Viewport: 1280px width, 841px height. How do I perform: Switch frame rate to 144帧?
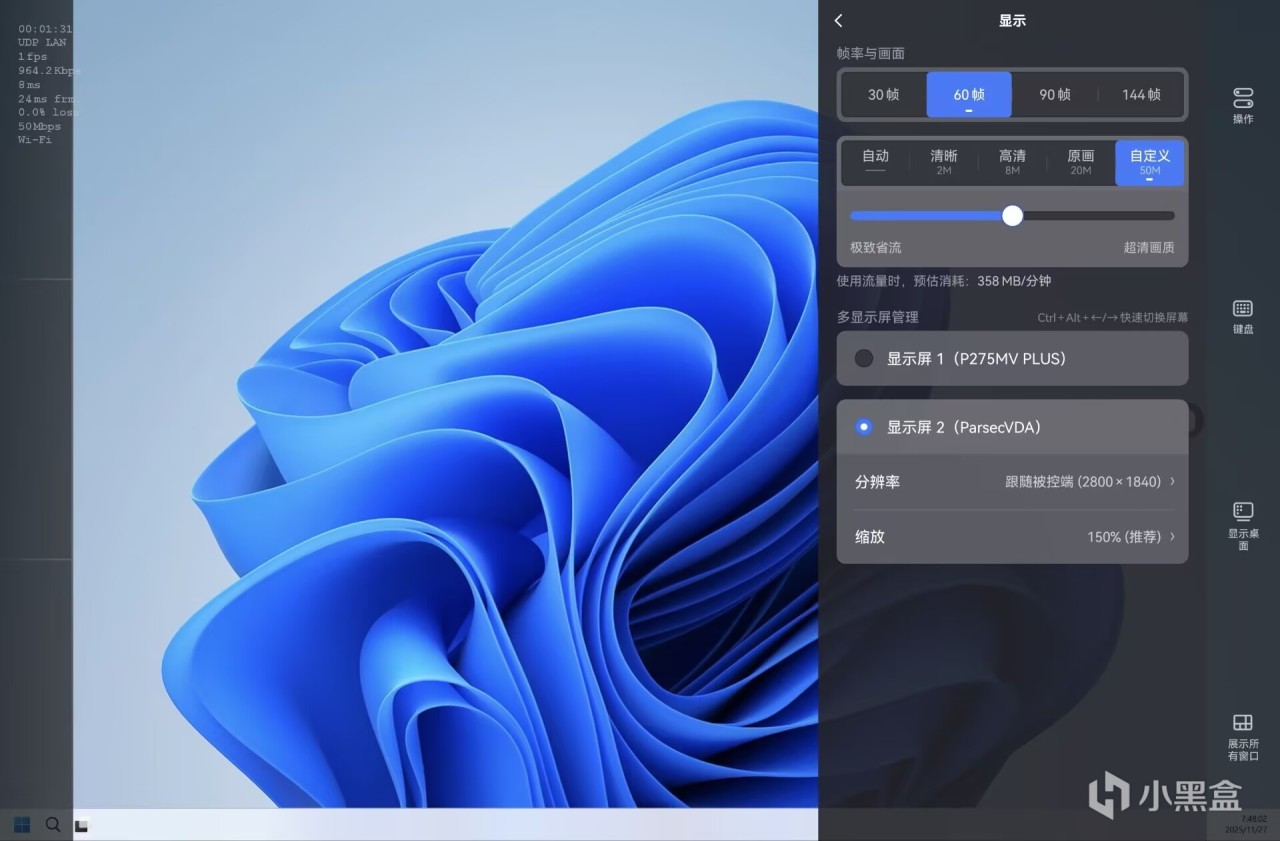coord(1141,95)
